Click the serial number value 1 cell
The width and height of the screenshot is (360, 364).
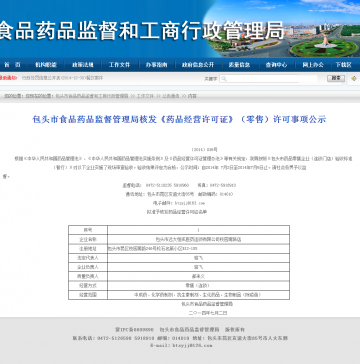click(198, 230)
